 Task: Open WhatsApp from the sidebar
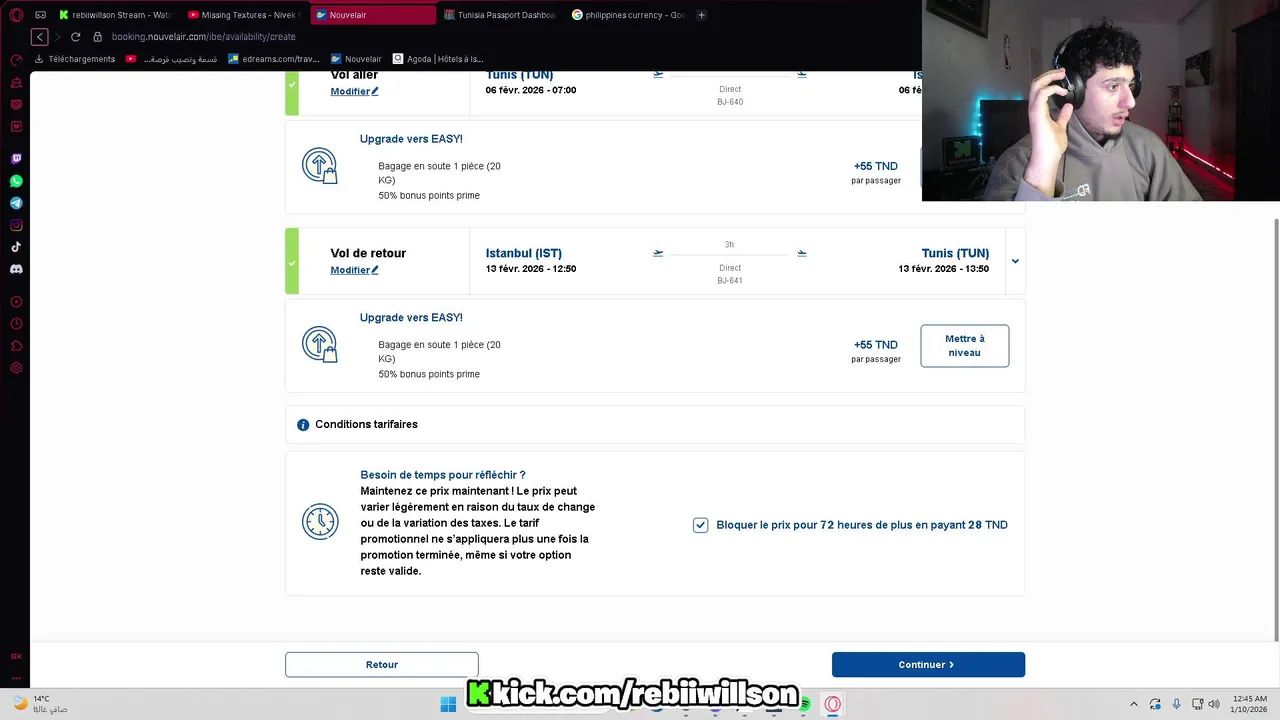point(16,181)
